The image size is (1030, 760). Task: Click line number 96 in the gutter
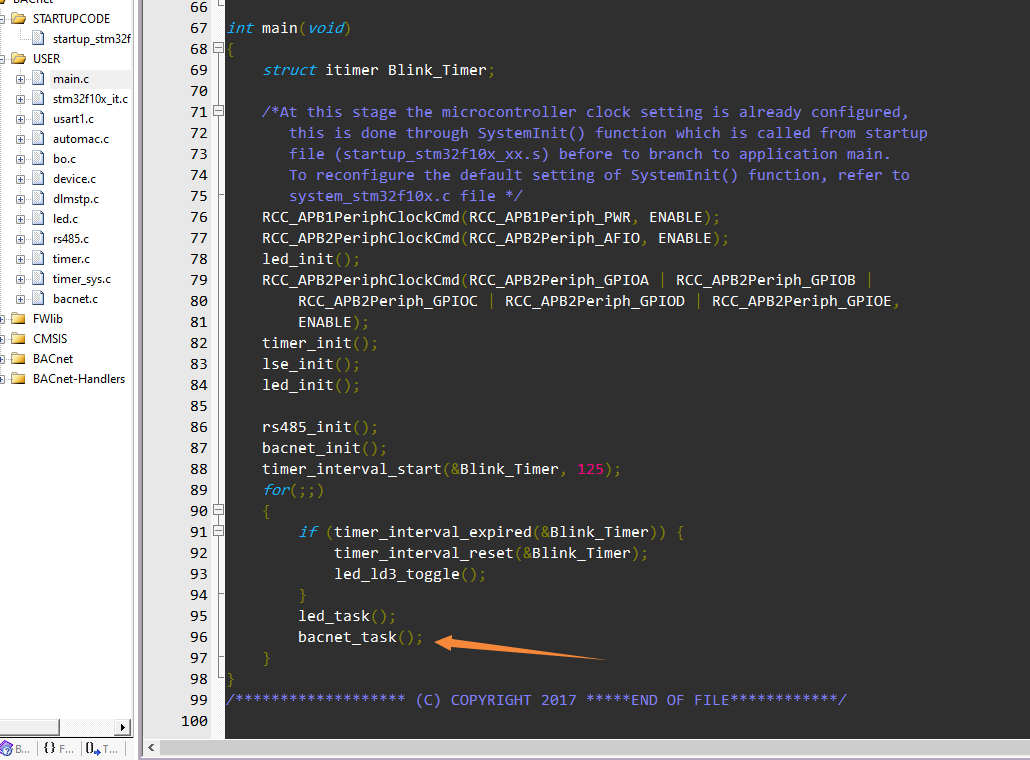(x=198, y=637)
